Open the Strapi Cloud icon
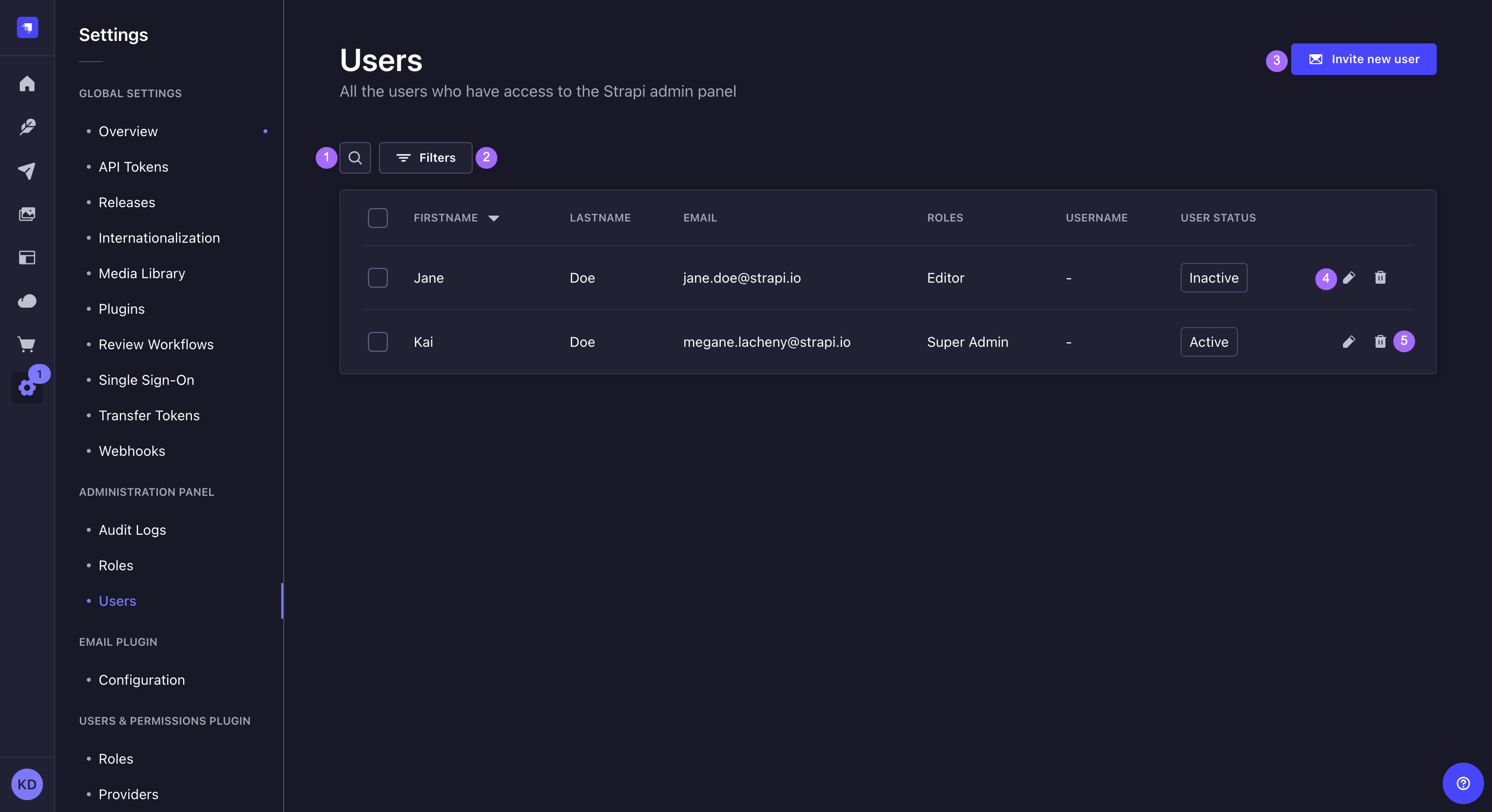This screenshot has width=1492, height=812. [x=27, y=300]
